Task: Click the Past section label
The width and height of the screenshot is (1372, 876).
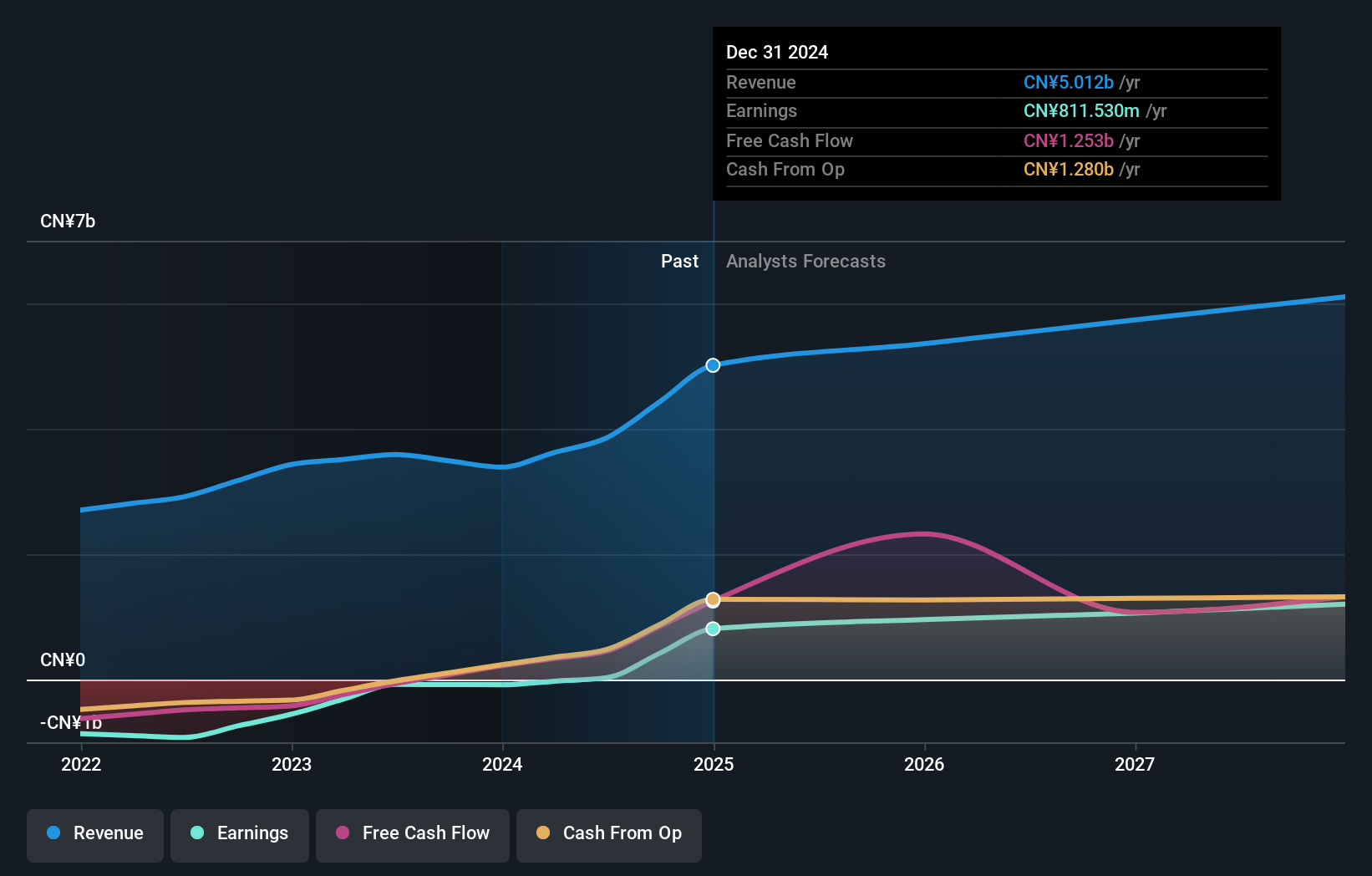Action: point(679,262)
